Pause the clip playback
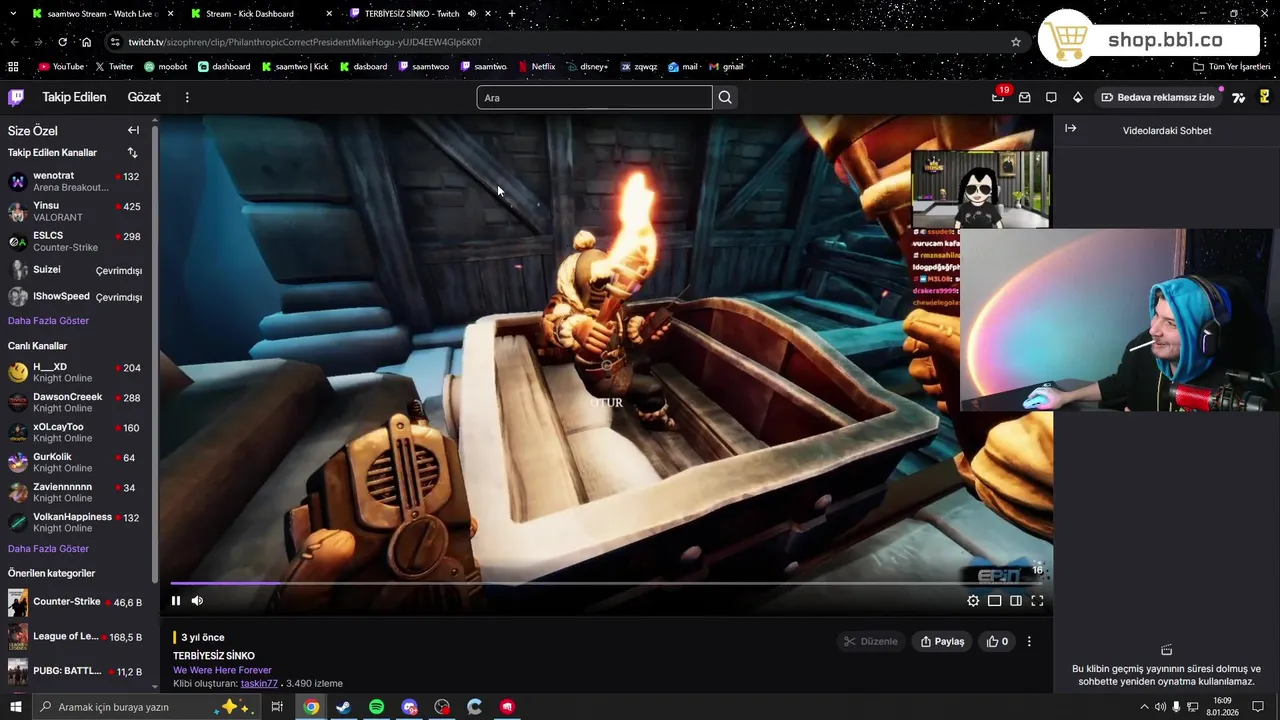The width and height of the screenshot is (1280, 720). click(x=176, y=601)
